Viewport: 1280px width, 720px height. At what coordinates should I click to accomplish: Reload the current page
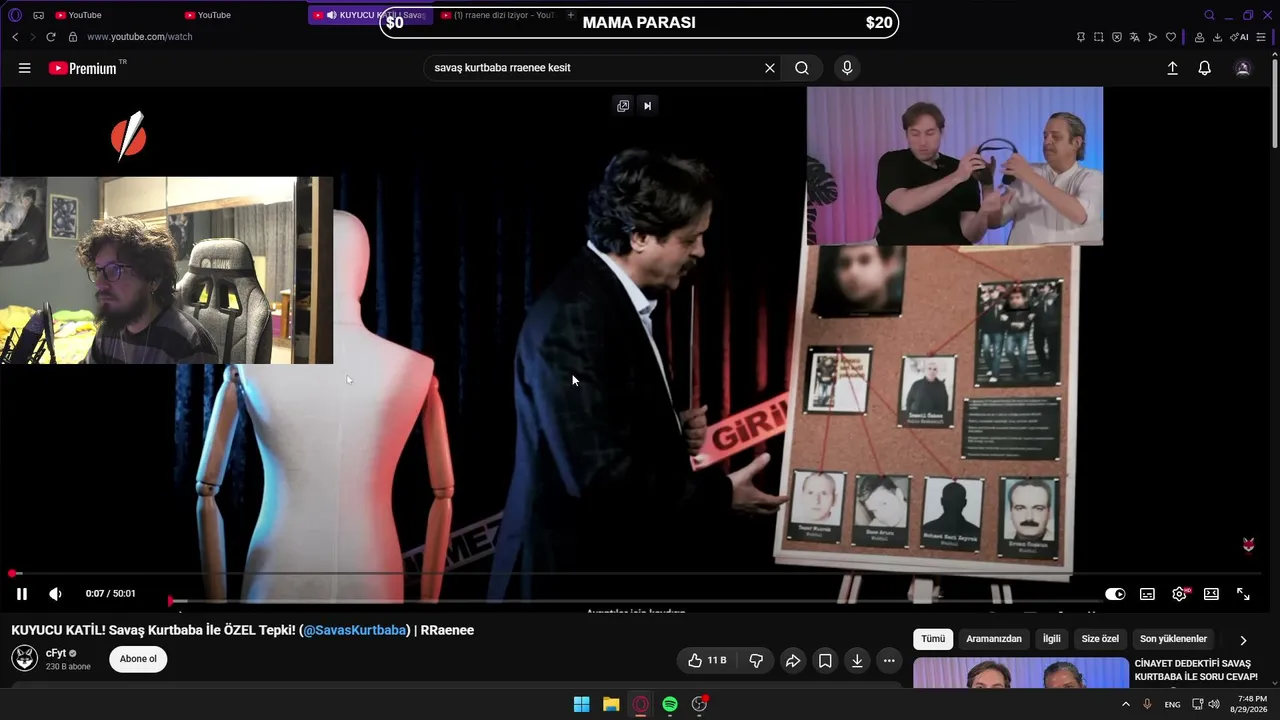[x=51, y=37]
